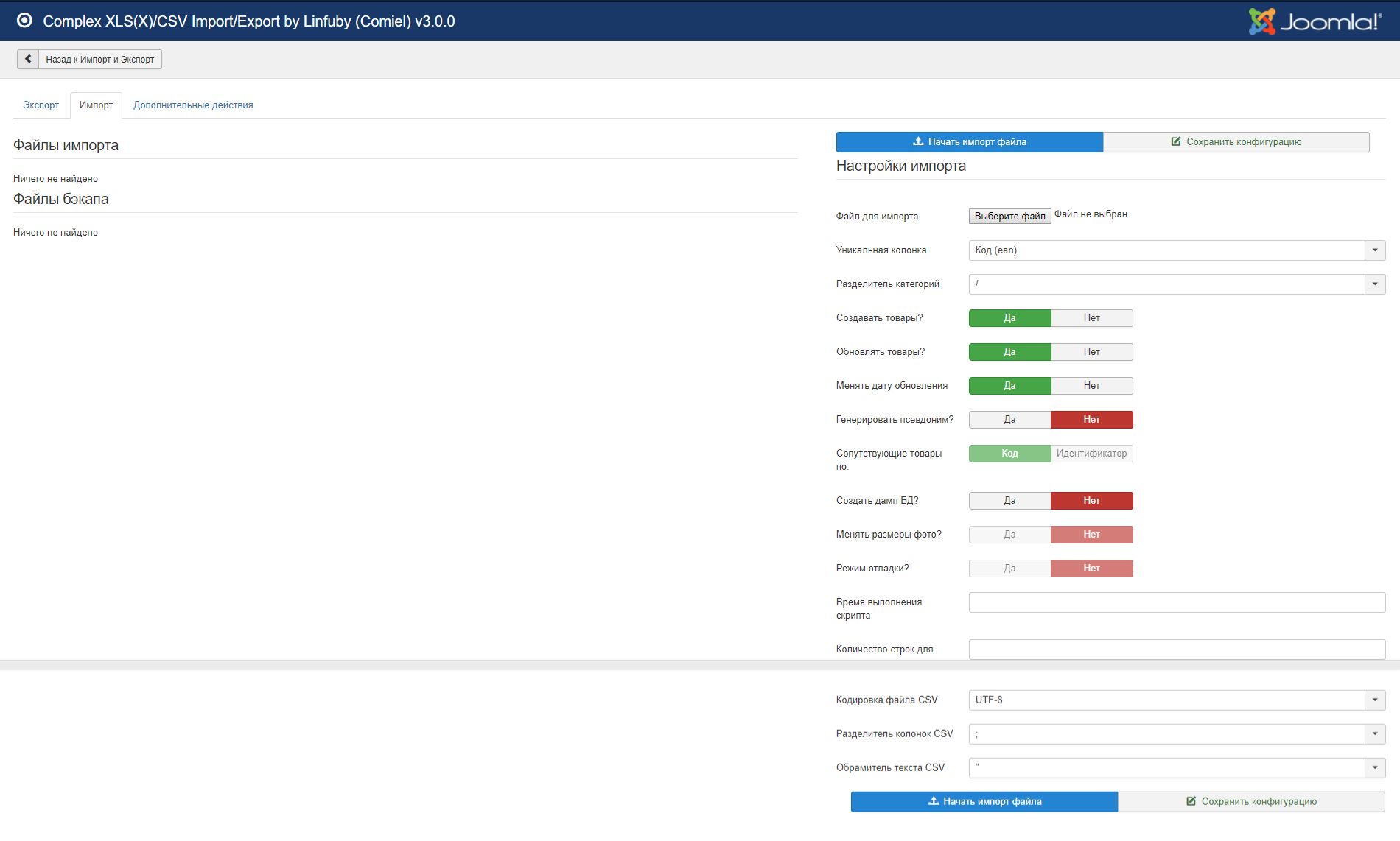Viewport: 1400px width, 841px height.
Task: Choose 'Идентификатор' for related products
Action: click(1091, 454)
